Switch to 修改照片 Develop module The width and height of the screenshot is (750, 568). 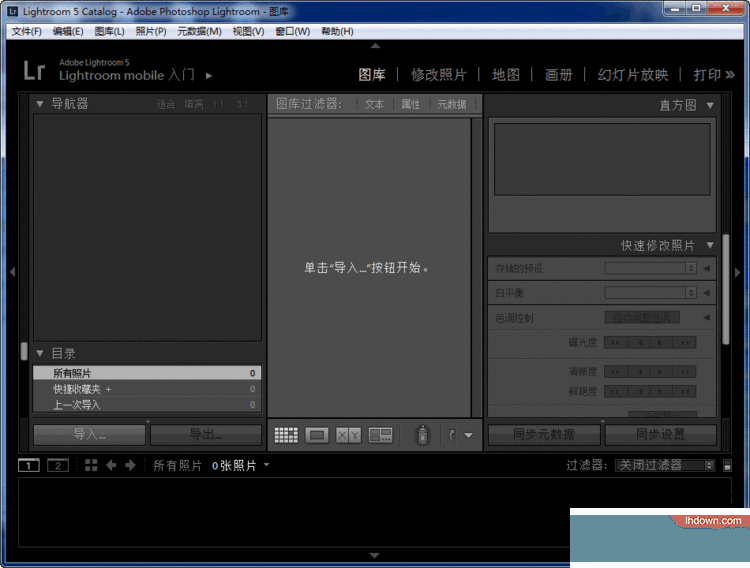438,75
